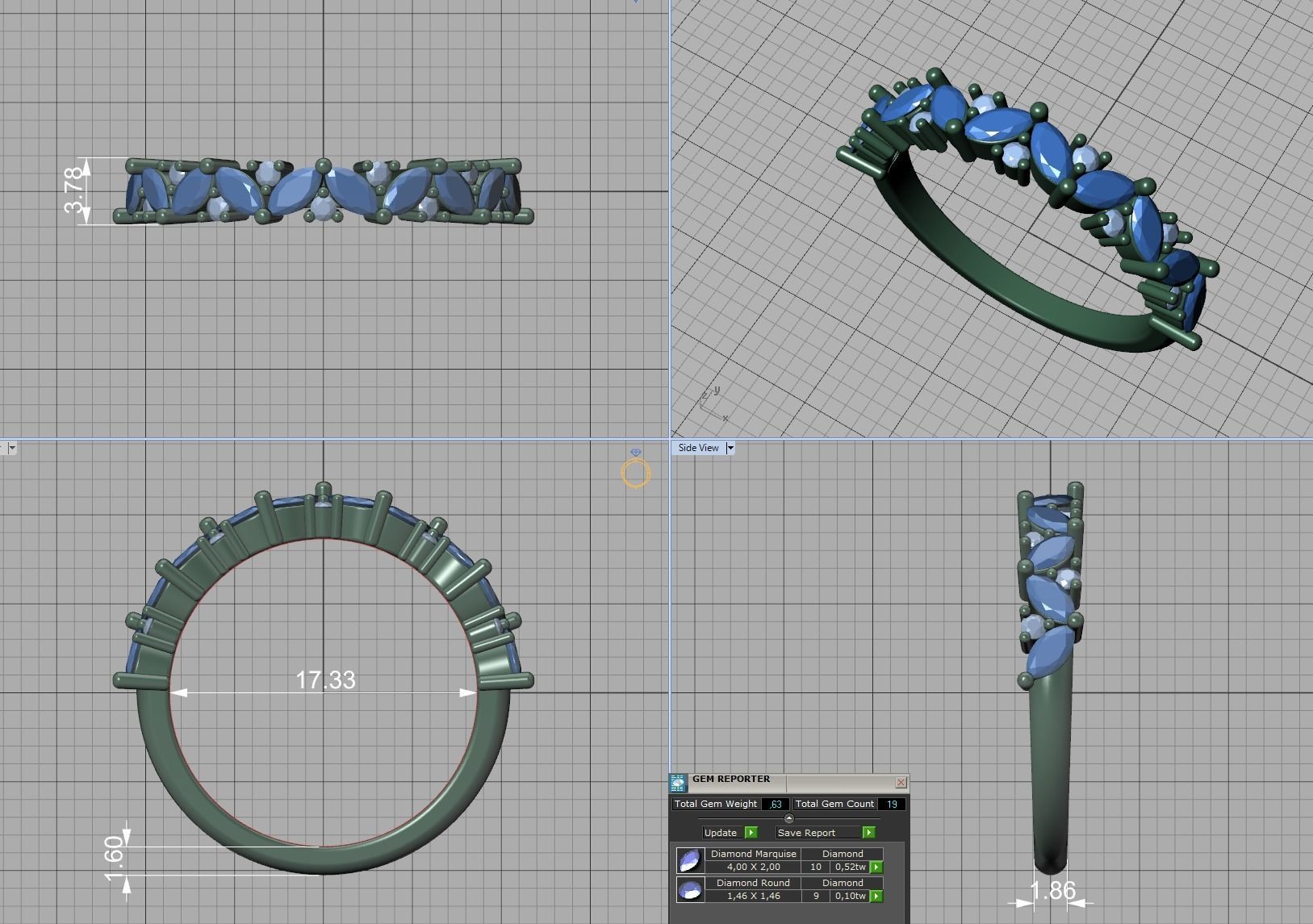Click the Gem Reporter title bar
The height and width of the screenshot is (924, 1313).
[x=789, y=781]
